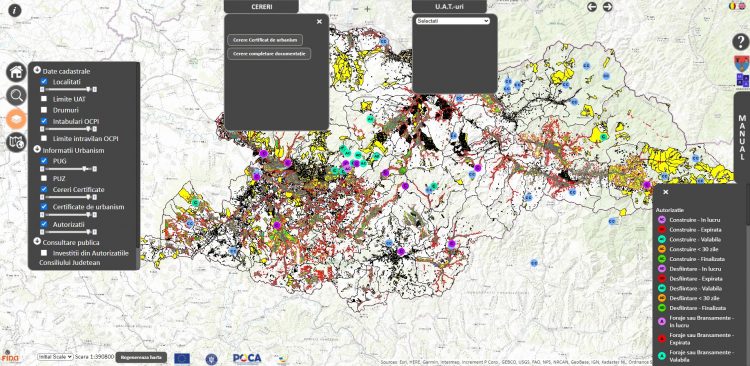750x366 pixels.
Task: Click Construire - Finalizata legend icon
Action: click(x=662, y=259)
